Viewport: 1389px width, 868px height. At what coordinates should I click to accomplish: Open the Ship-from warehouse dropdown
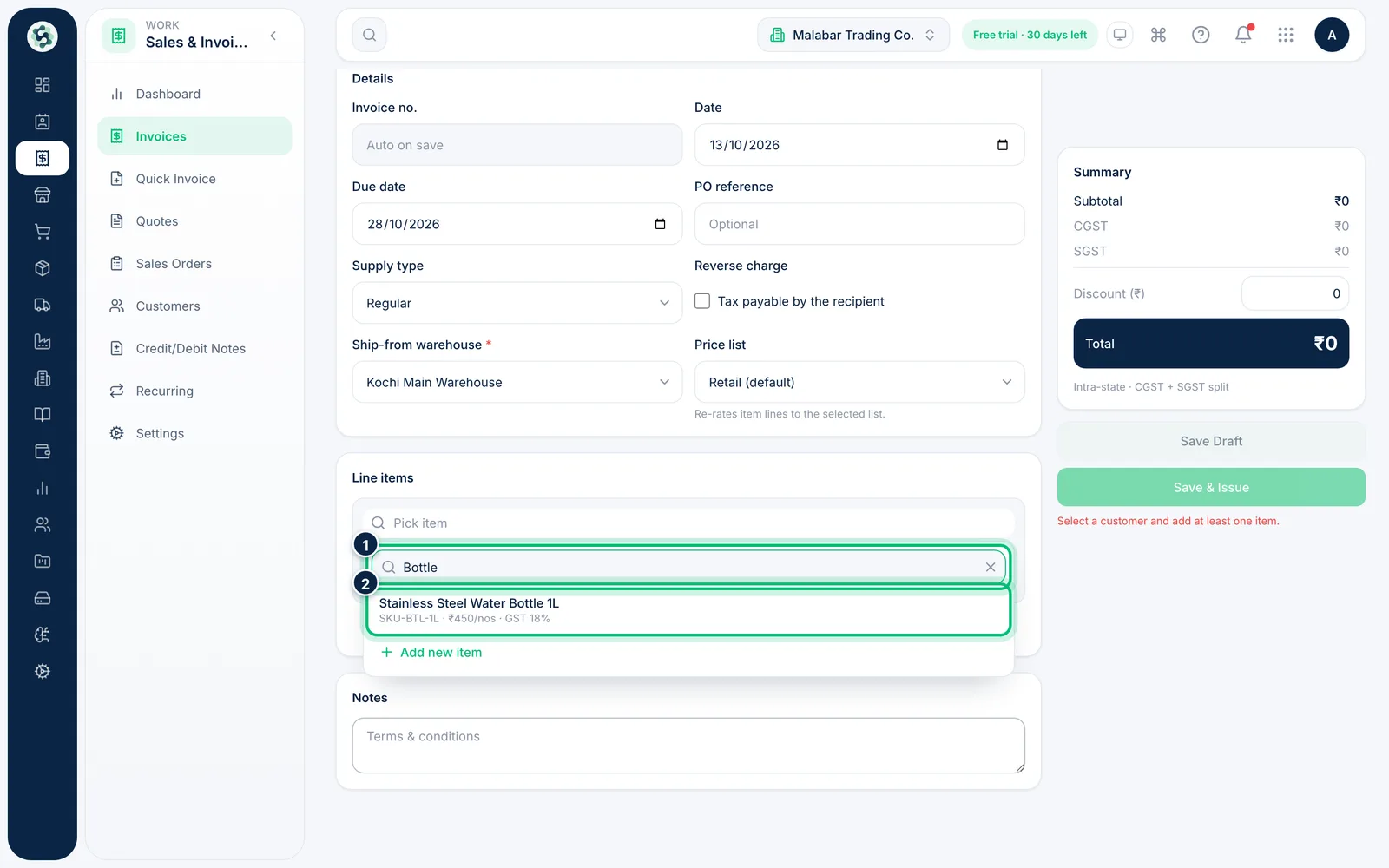coord(517,382)
